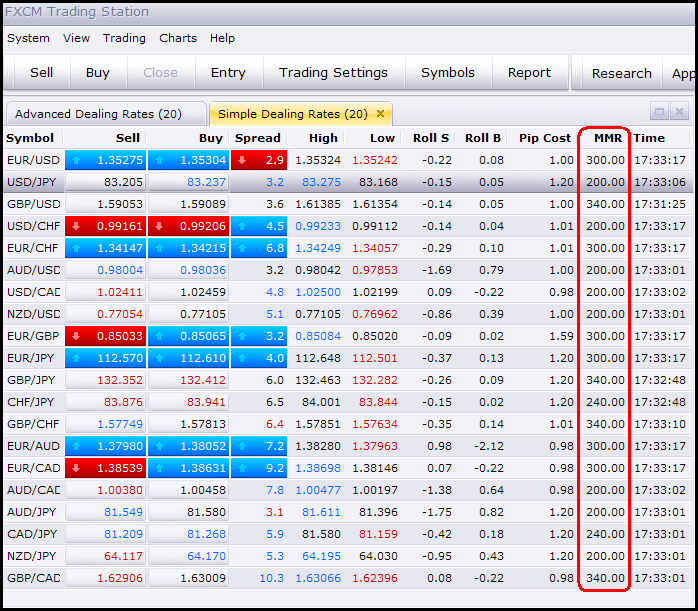Click CAD/JPY buy price 81.268
Image resolution: width=698 pixels, height=611 pixels.
click(188, 534)
